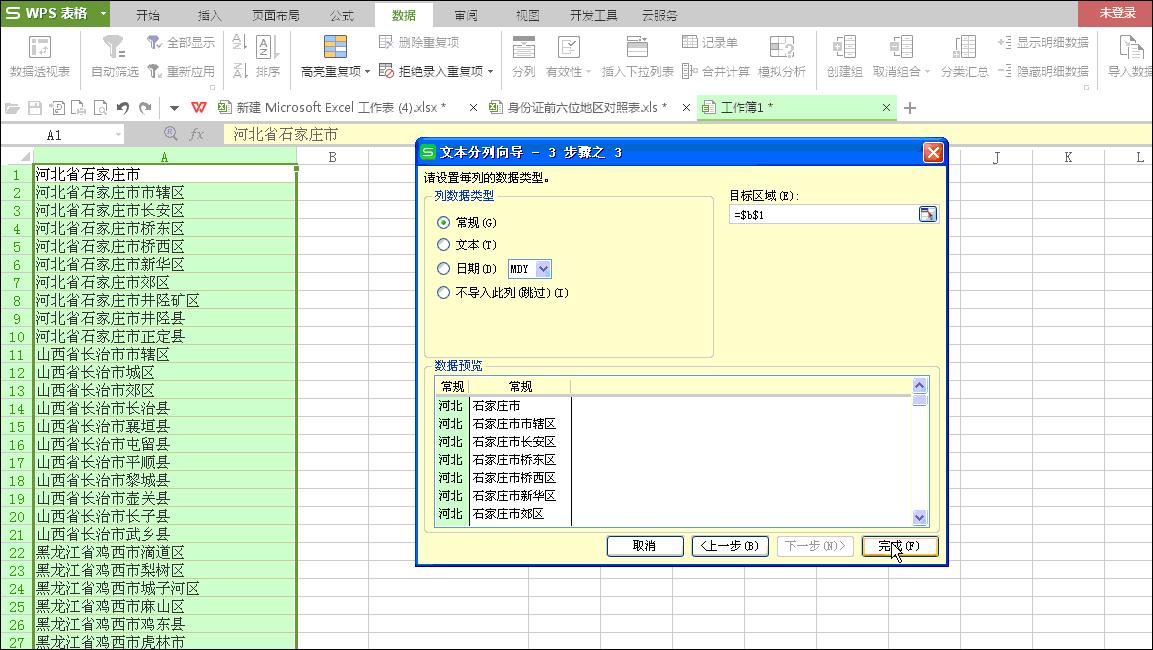
Task: Select the 日期 (Date) radio button
Action: (x=443, y=269)
